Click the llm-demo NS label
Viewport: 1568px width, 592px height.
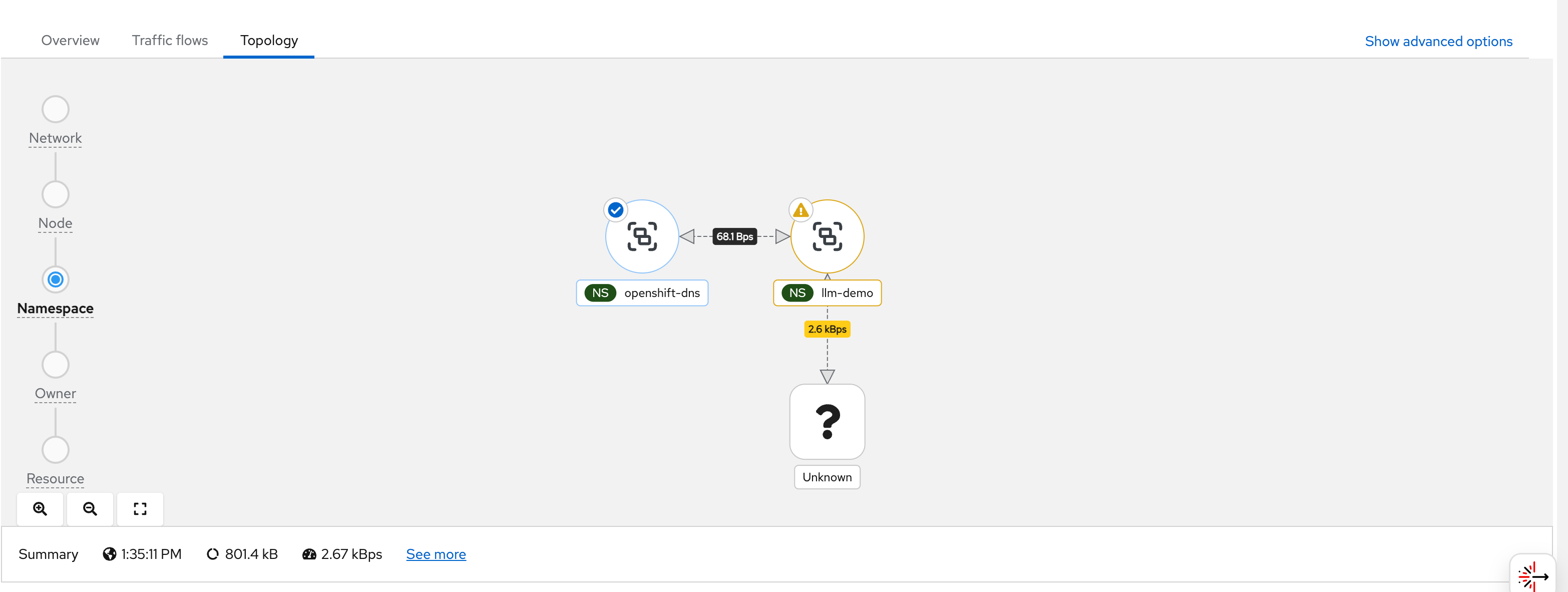827,293
